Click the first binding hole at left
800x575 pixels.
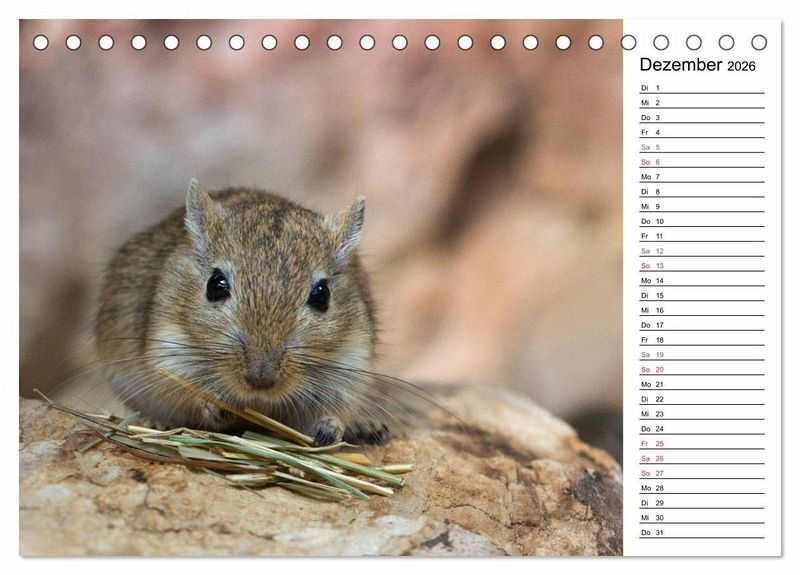tap(41, 42)
